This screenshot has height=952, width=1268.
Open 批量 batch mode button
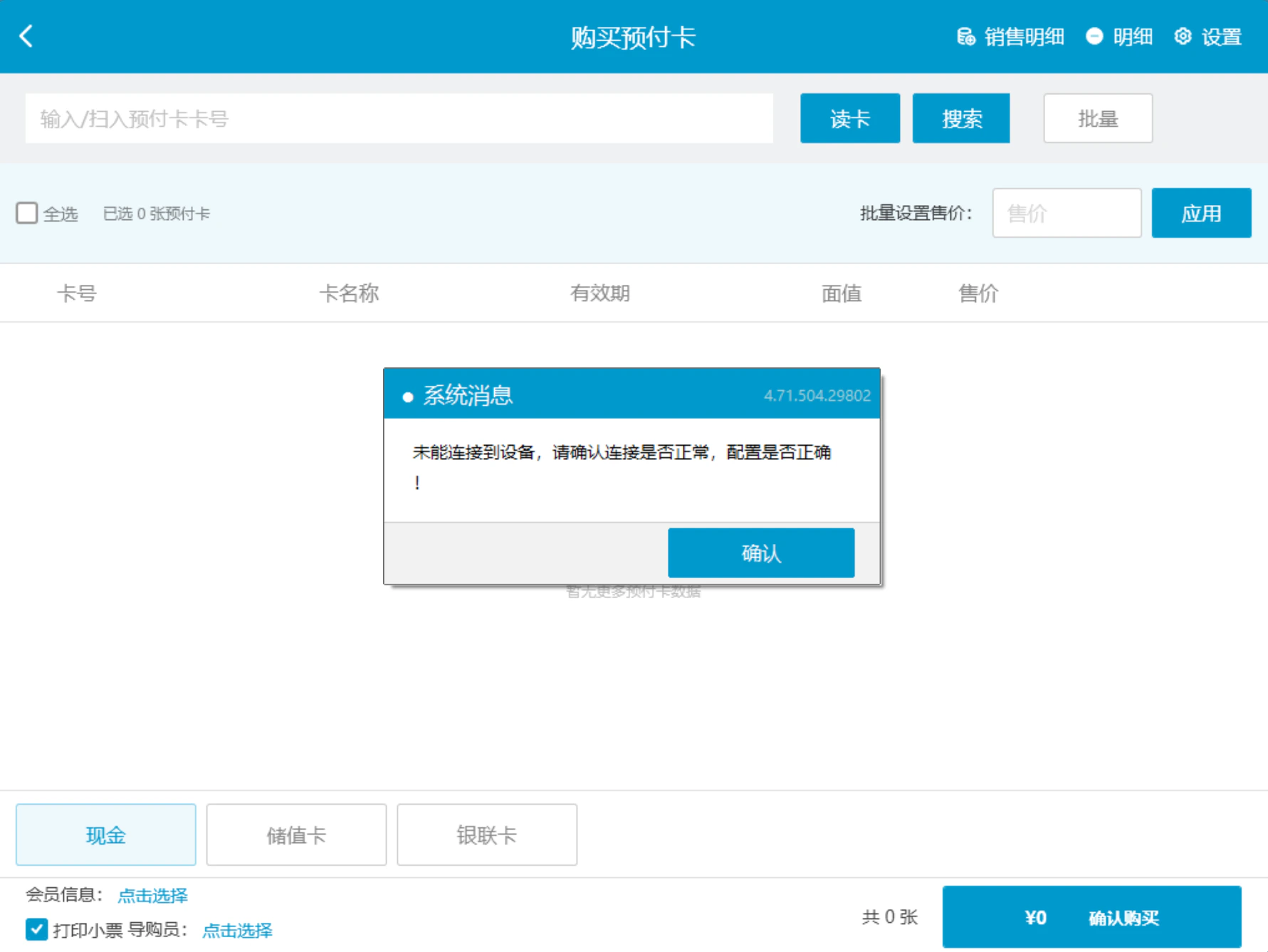pyautogui.click(x=1098, y=118)
